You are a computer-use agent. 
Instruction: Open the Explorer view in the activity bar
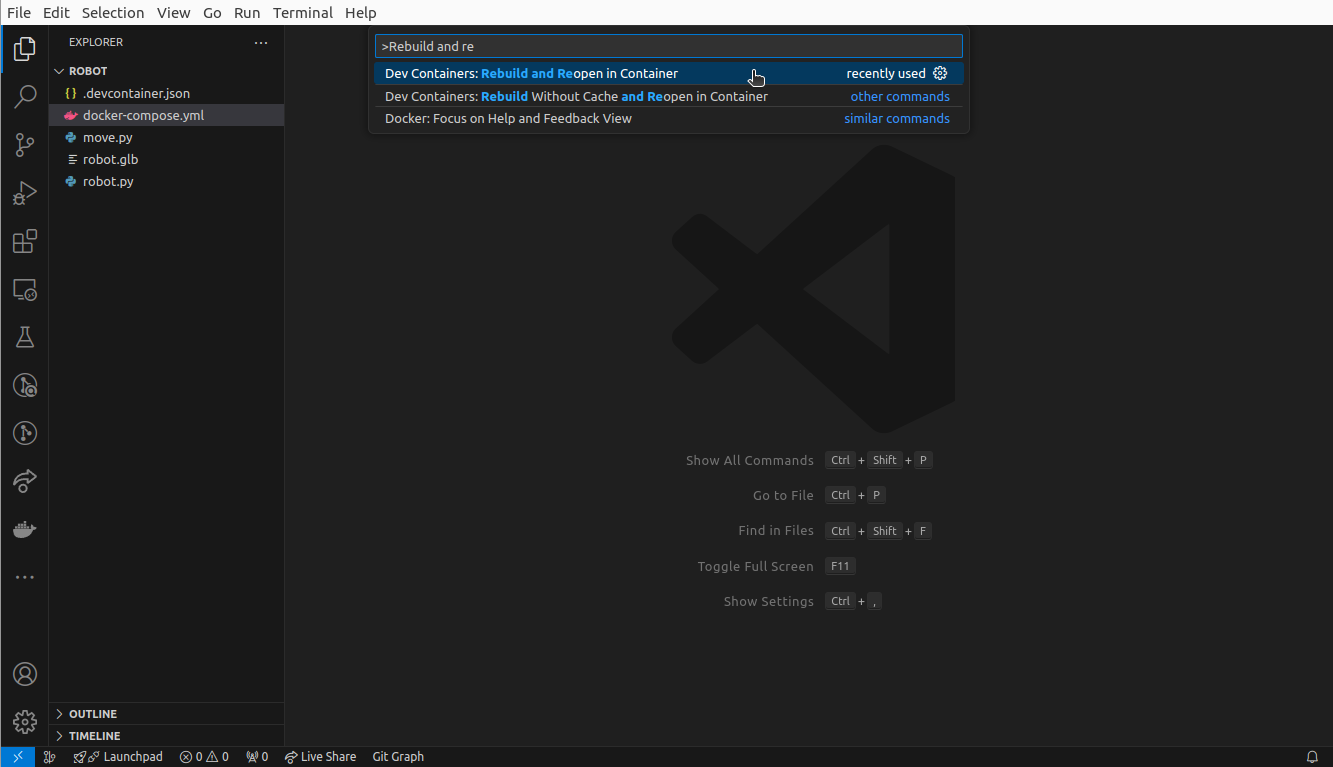coord(25,48)
